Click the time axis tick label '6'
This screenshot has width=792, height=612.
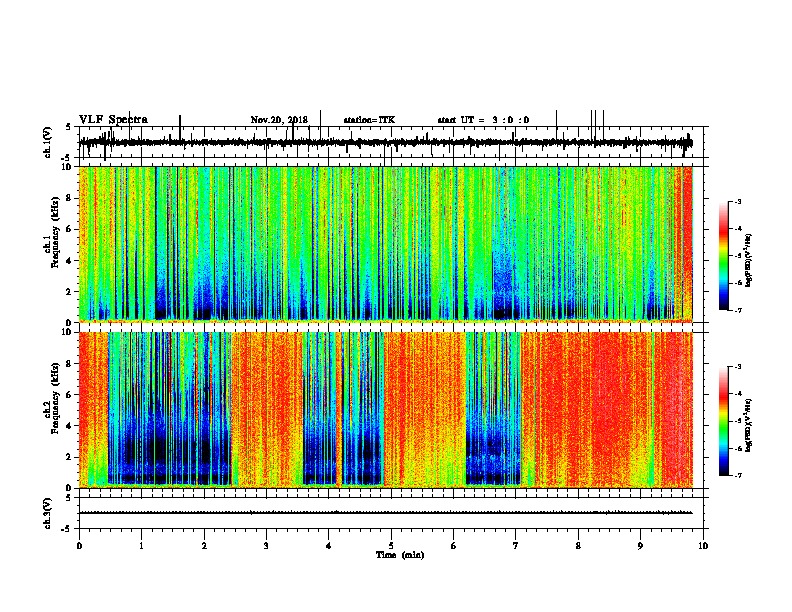[x=454, y=546]
